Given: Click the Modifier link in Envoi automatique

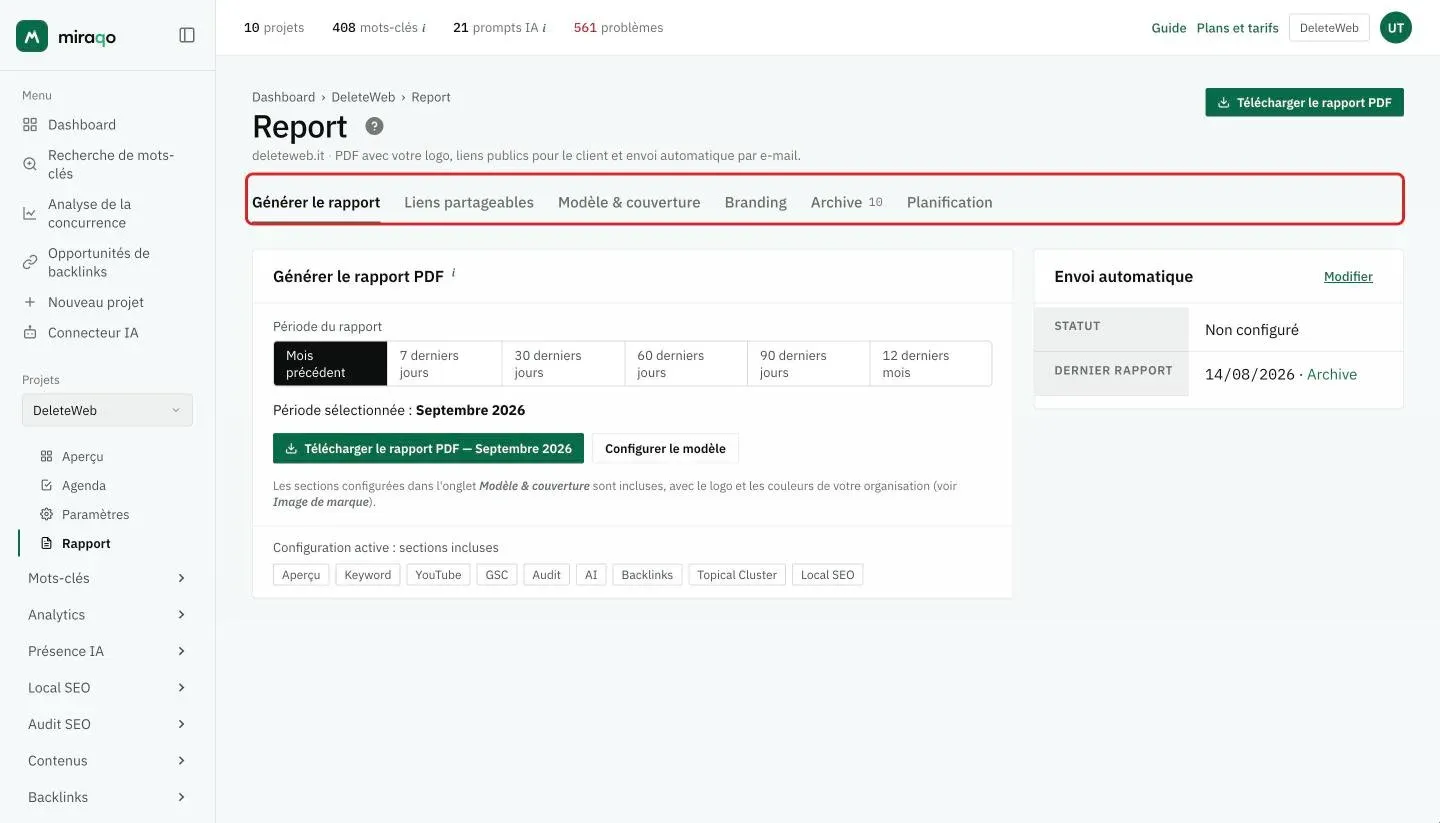Looking at the screenshot, I should click(1348, 277).
